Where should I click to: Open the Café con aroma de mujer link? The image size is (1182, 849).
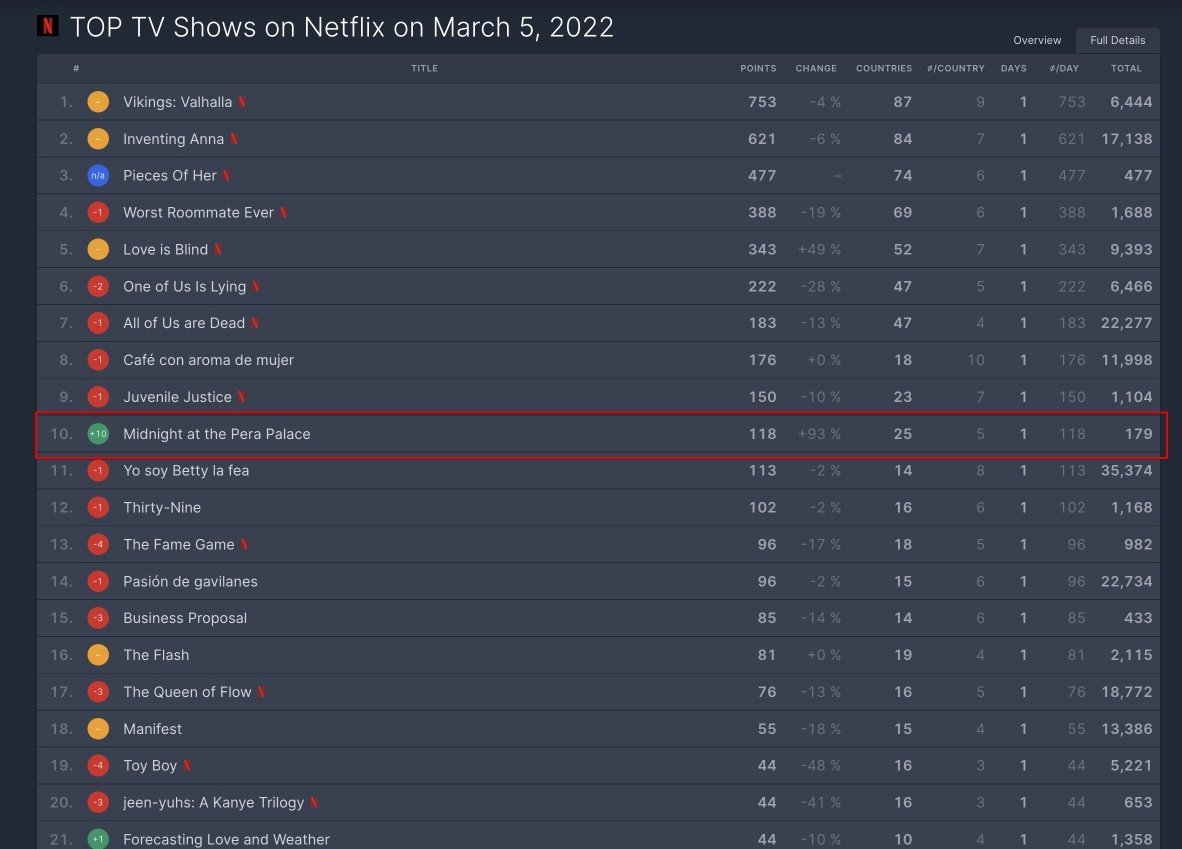[x=208, y=360]
